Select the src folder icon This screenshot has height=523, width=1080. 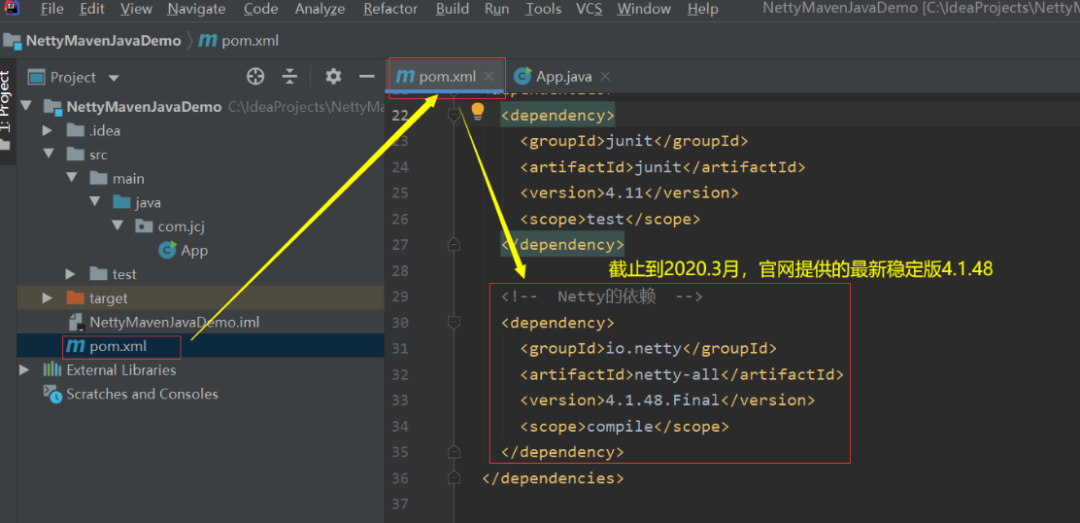(75, 154)
